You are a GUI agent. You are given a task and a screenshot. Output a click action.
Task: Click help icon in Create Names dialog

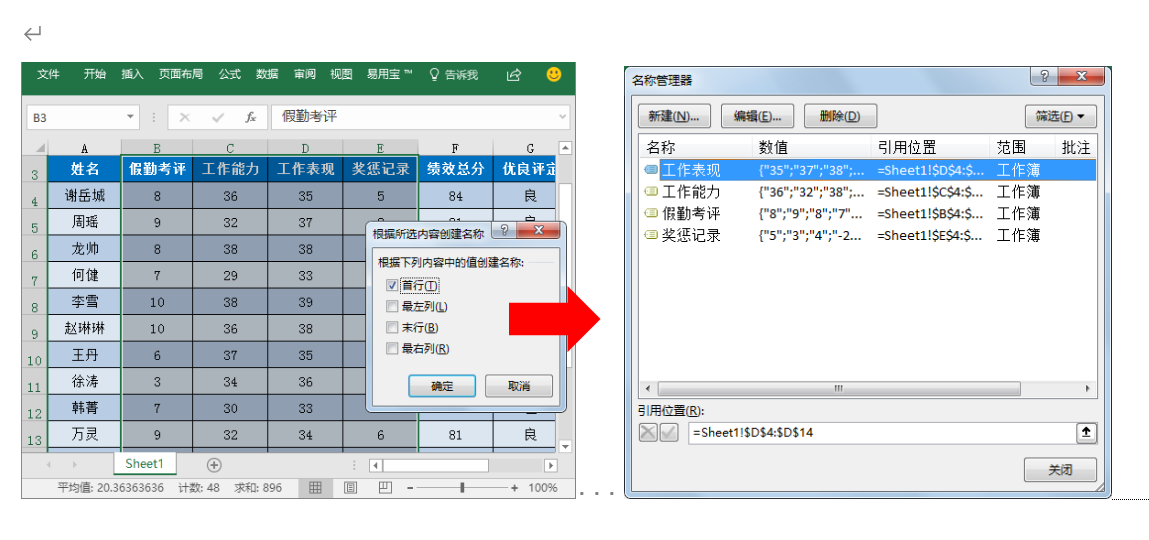[504, 231]
